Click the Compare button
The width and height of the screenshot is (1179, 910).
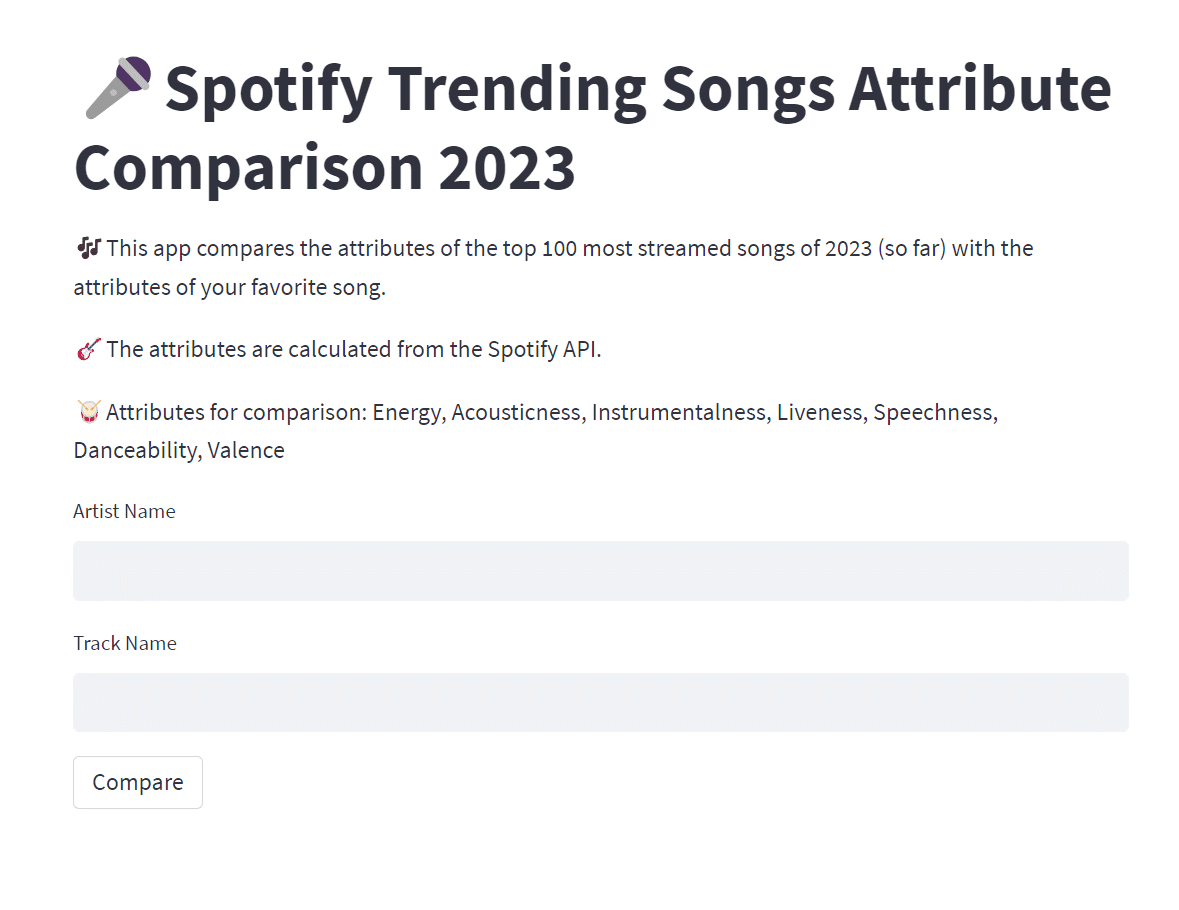click(138, 782)
